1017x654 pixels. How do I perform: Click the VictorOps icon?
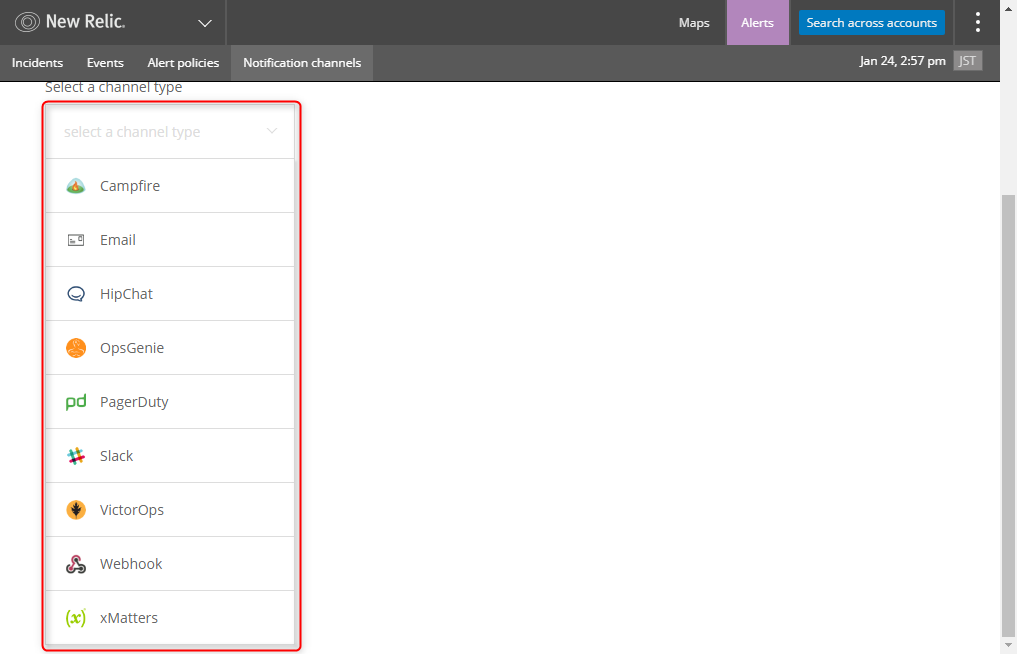click(x=76, y=510)
